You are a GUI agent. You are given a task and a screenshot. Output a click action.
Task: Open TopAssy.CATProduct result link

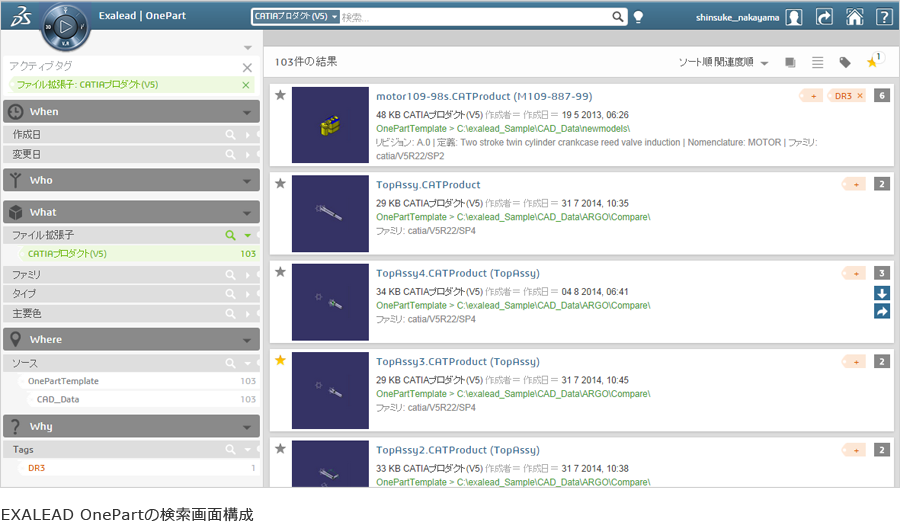(428, 185)
